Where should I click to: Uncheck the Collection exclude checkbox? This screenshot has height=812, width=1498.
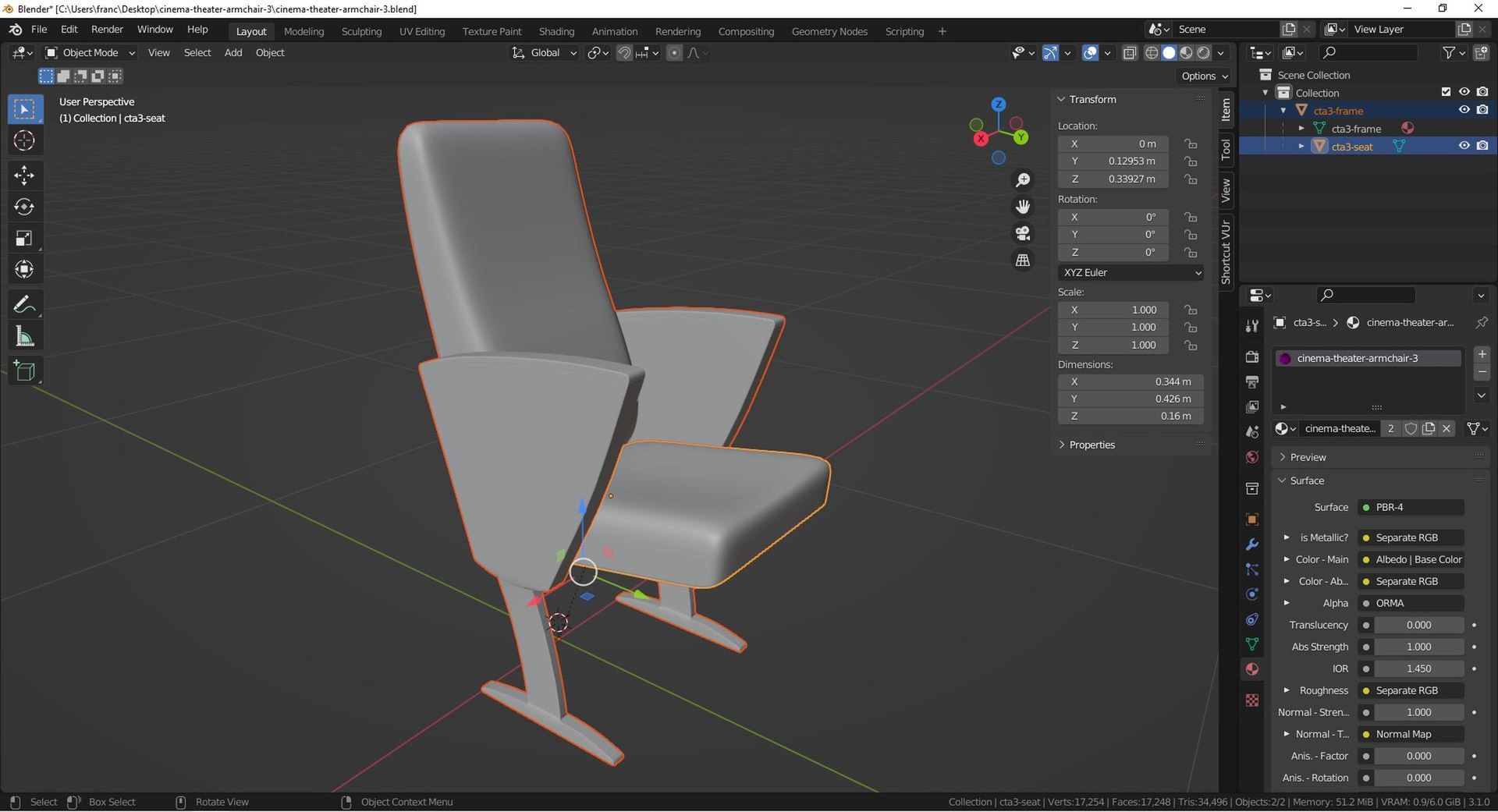(x=1446, y=92)
